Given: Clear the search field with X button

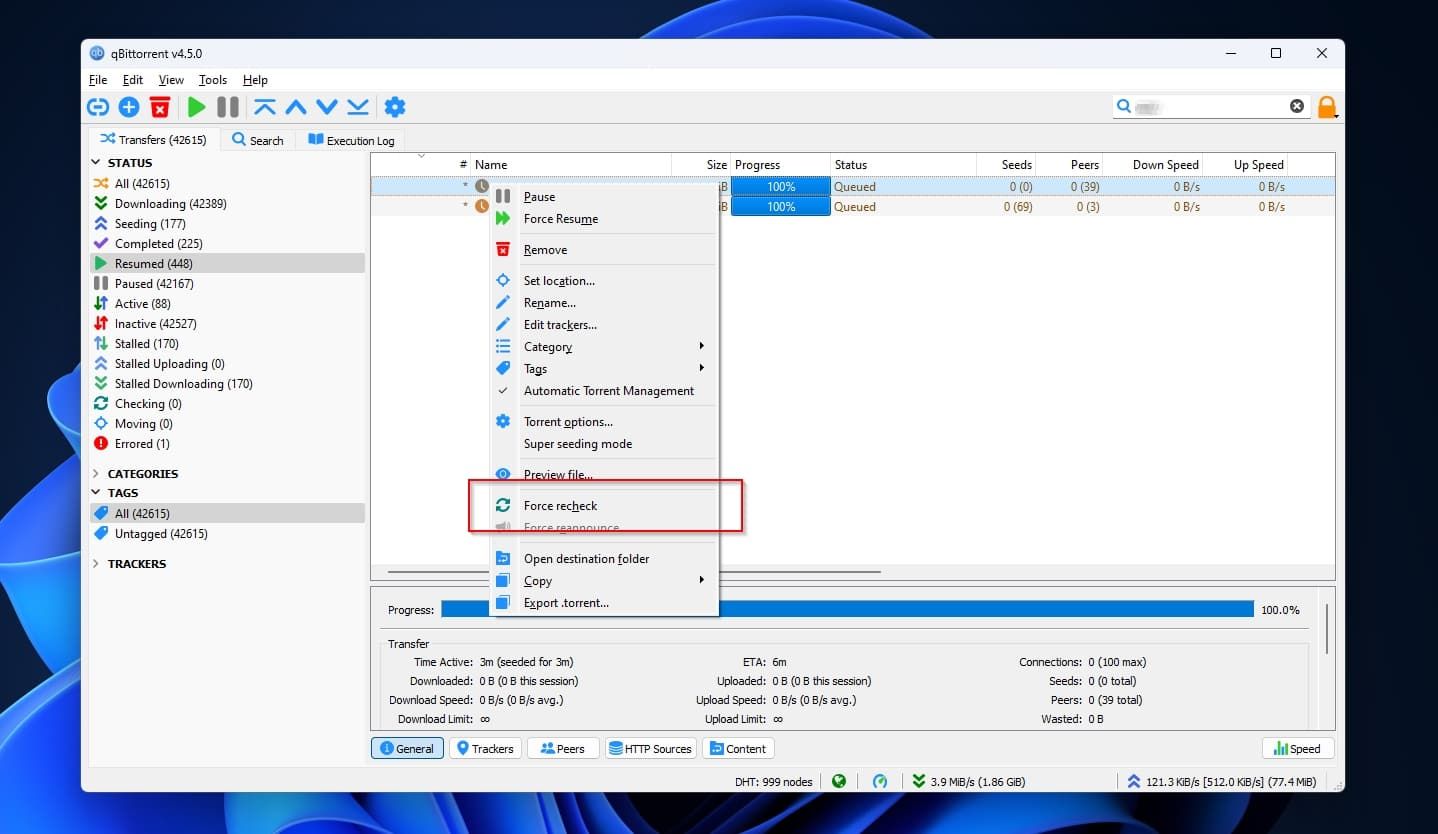Looking at the screenshot, I should point(1297,106).
